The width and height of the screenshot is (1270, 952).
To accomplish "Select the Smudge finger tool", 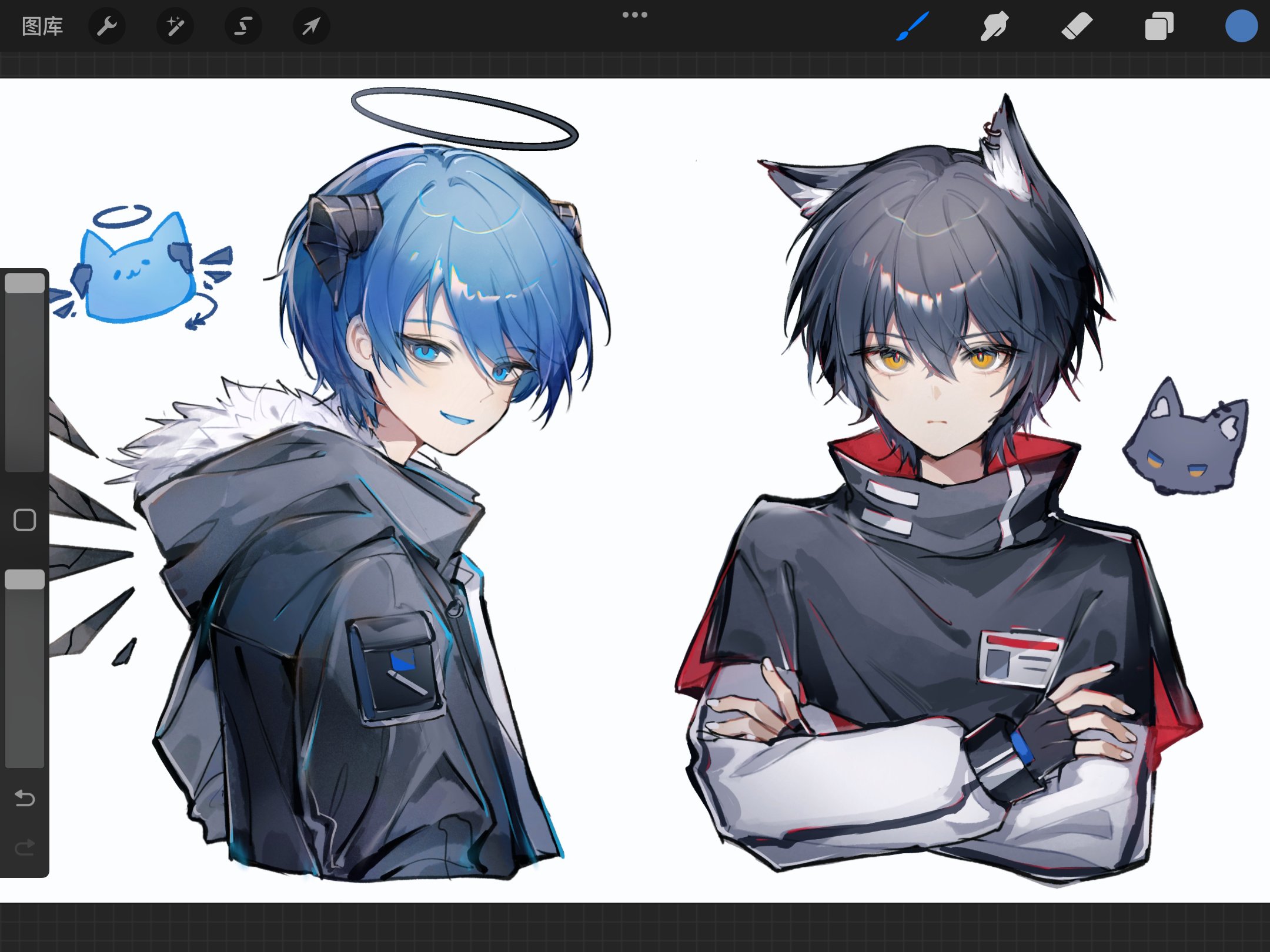I will point(994,26).
